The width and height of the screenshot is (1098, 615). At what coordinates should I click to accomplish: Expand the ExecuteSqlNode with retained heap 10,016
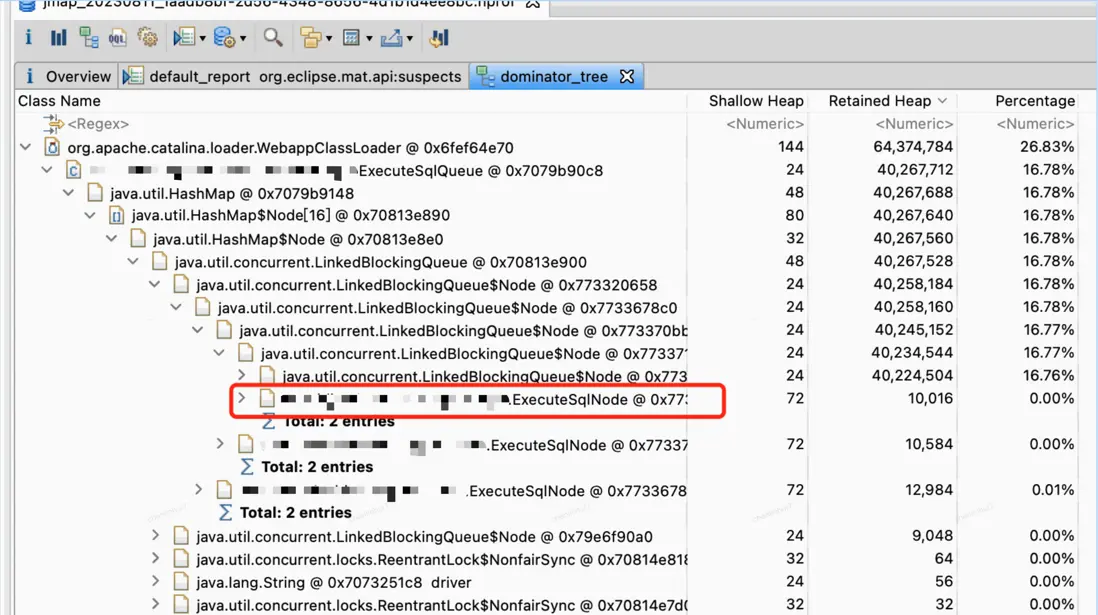tap(242, 399)
